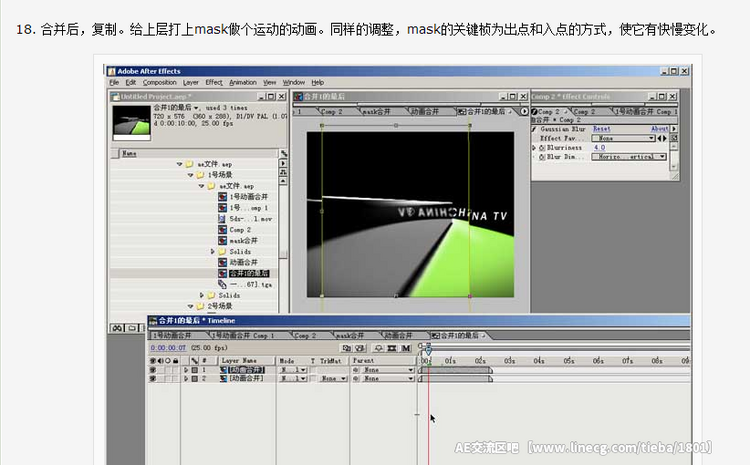The width and height of the screenshot is (750, 465).
Task: Switch to Comp 2 tab in Timeline
Action: tap(305, 335)
